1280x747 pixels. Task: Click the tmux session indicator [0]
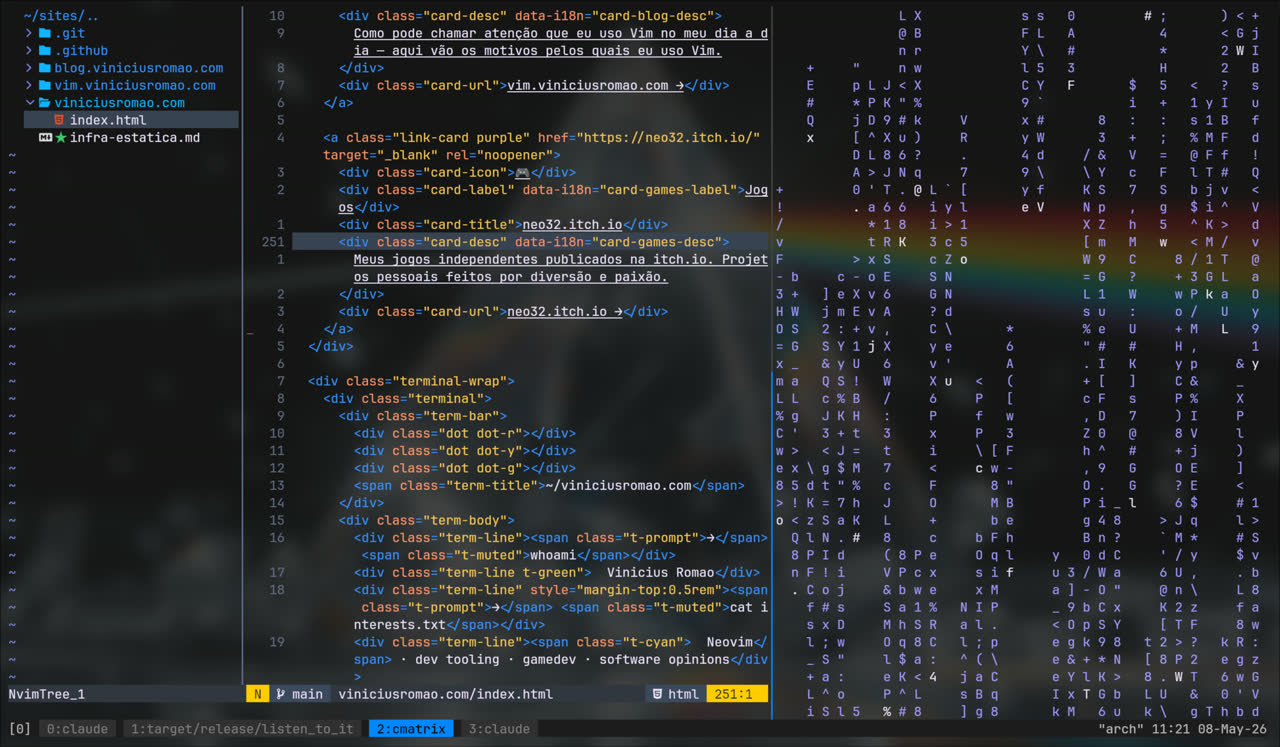click(x=19, y=729)
